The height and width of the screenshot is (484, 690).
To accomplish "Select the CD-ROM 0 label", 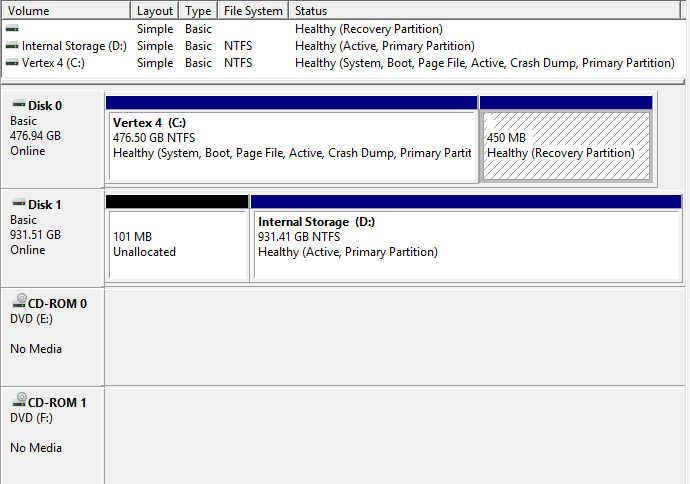I will [x=57, y=304].
